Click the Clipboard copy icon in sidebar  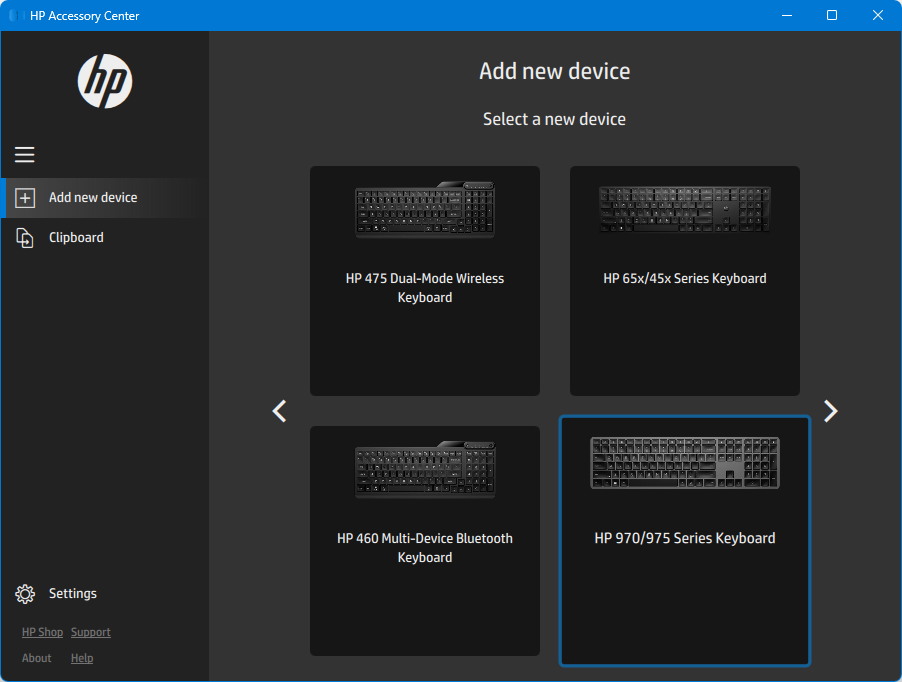(x=24, y=237)
